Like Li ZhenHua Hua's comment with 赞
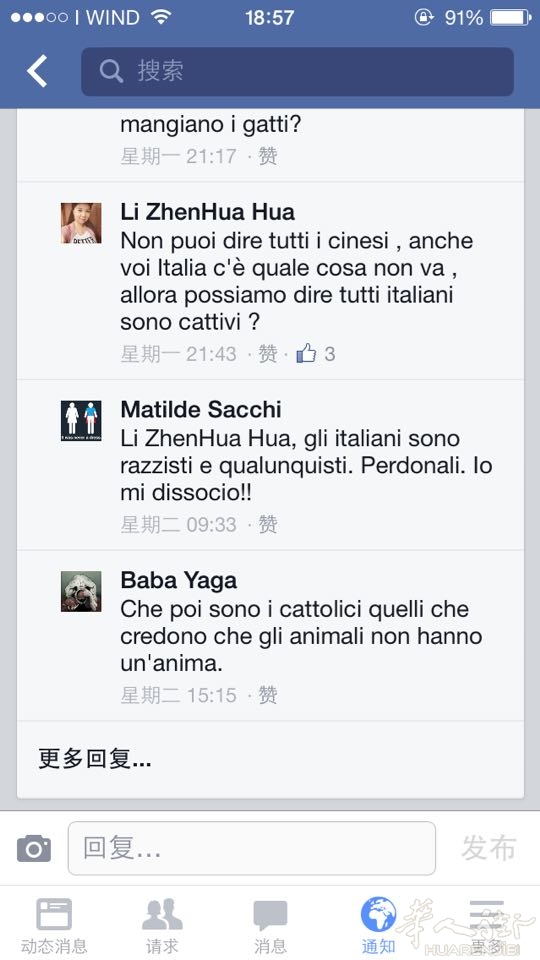Viewport: 540px width, 960px height. click(268, 353)
